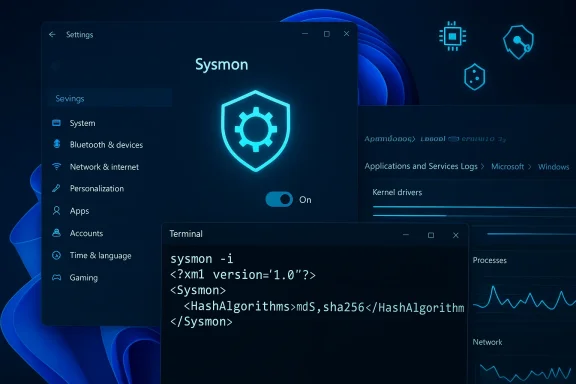Click the Settings window title text
This screenshot has height=384, width=576.
click(79, 35)
